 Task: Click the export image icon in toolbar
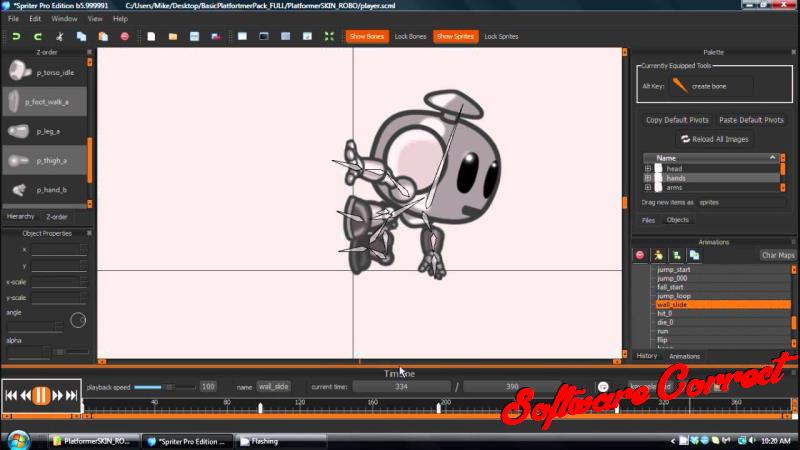coord(216,36)
